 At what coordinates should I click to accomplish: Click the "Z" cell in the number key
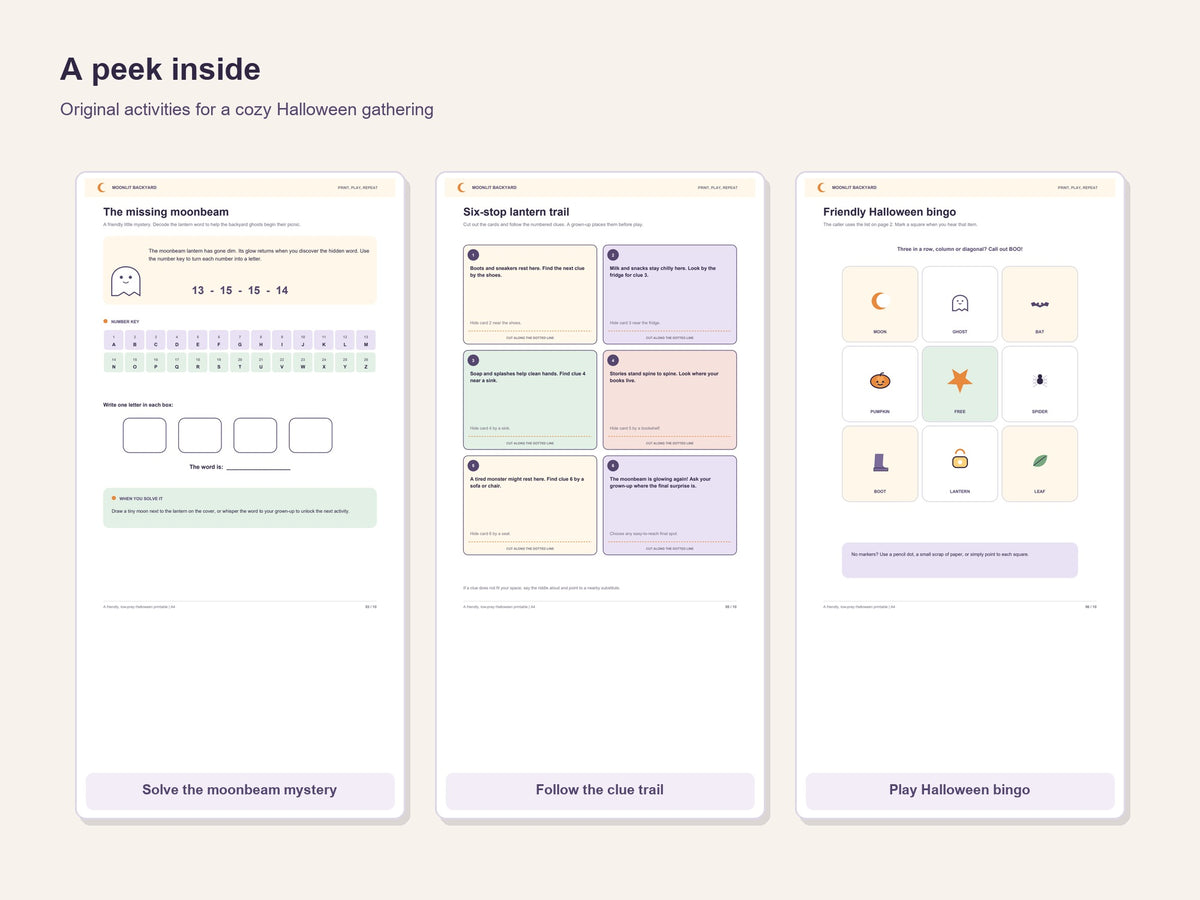point(366,363)
